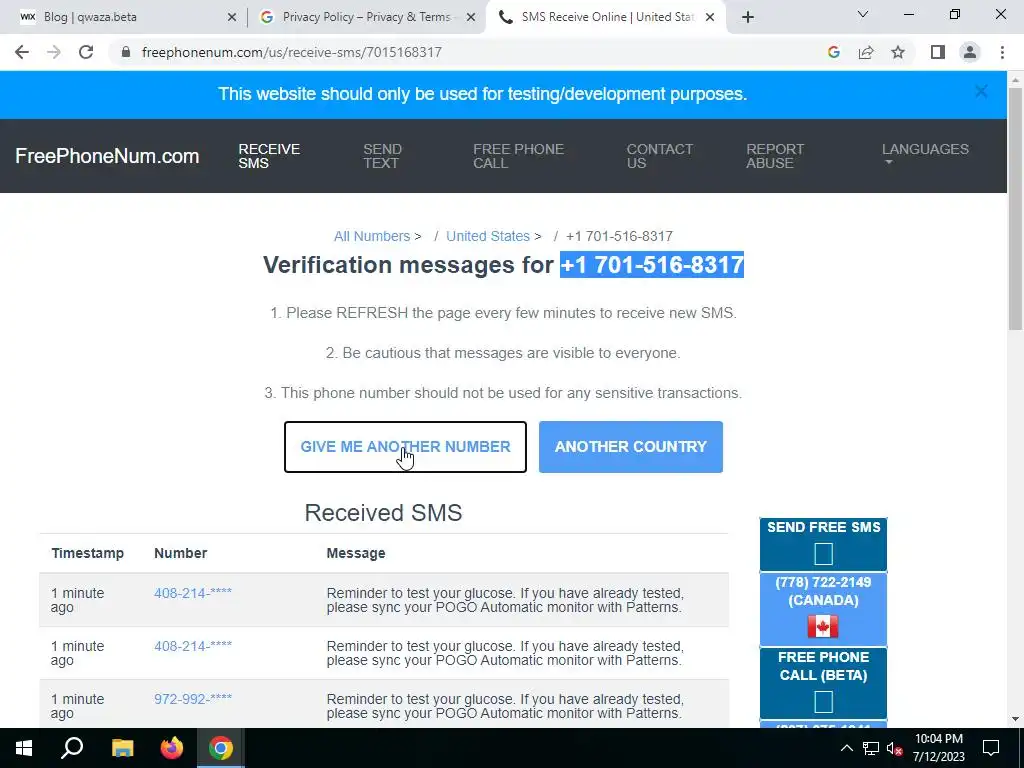The height and width of the screenshot is (768, 1024).
Task: Click the Number column header
Action: point(180,553)
